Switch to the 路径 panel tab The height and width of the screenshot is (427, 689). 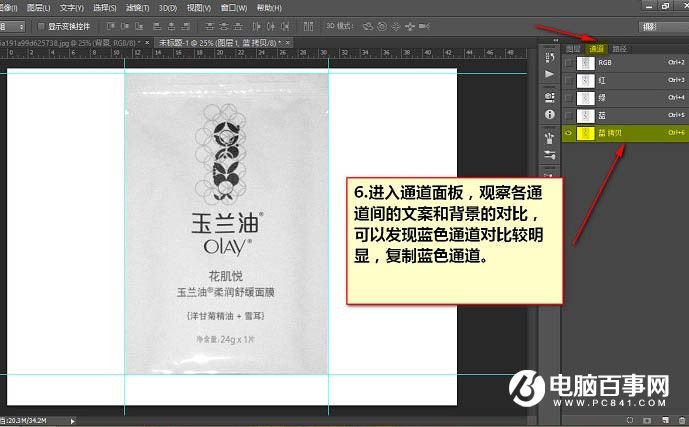point(620,49)
